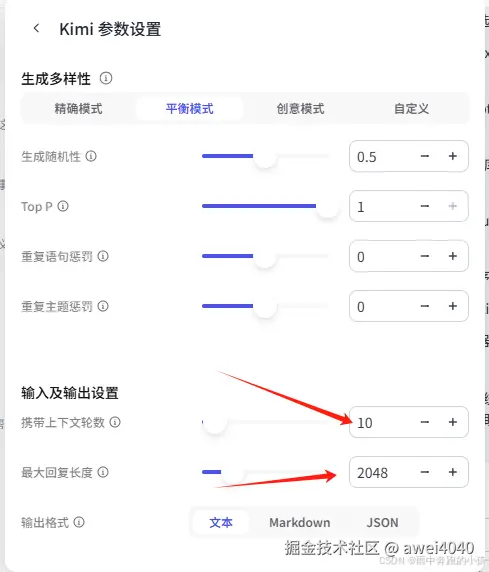Click the 生成随机性 label
This screenshot has width=489, height=572.
[x=51, y=156]
